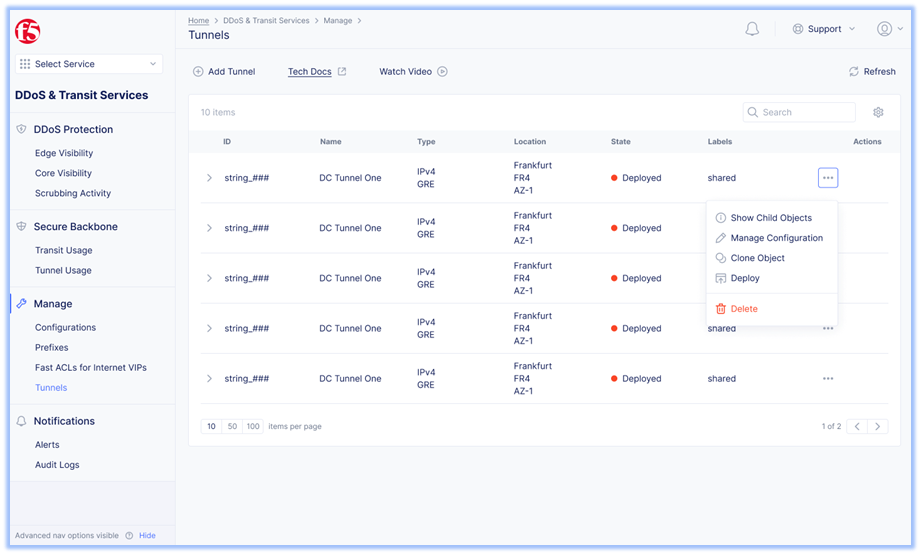
Task: Click the Clone Object icon
Action: [721, 258]
